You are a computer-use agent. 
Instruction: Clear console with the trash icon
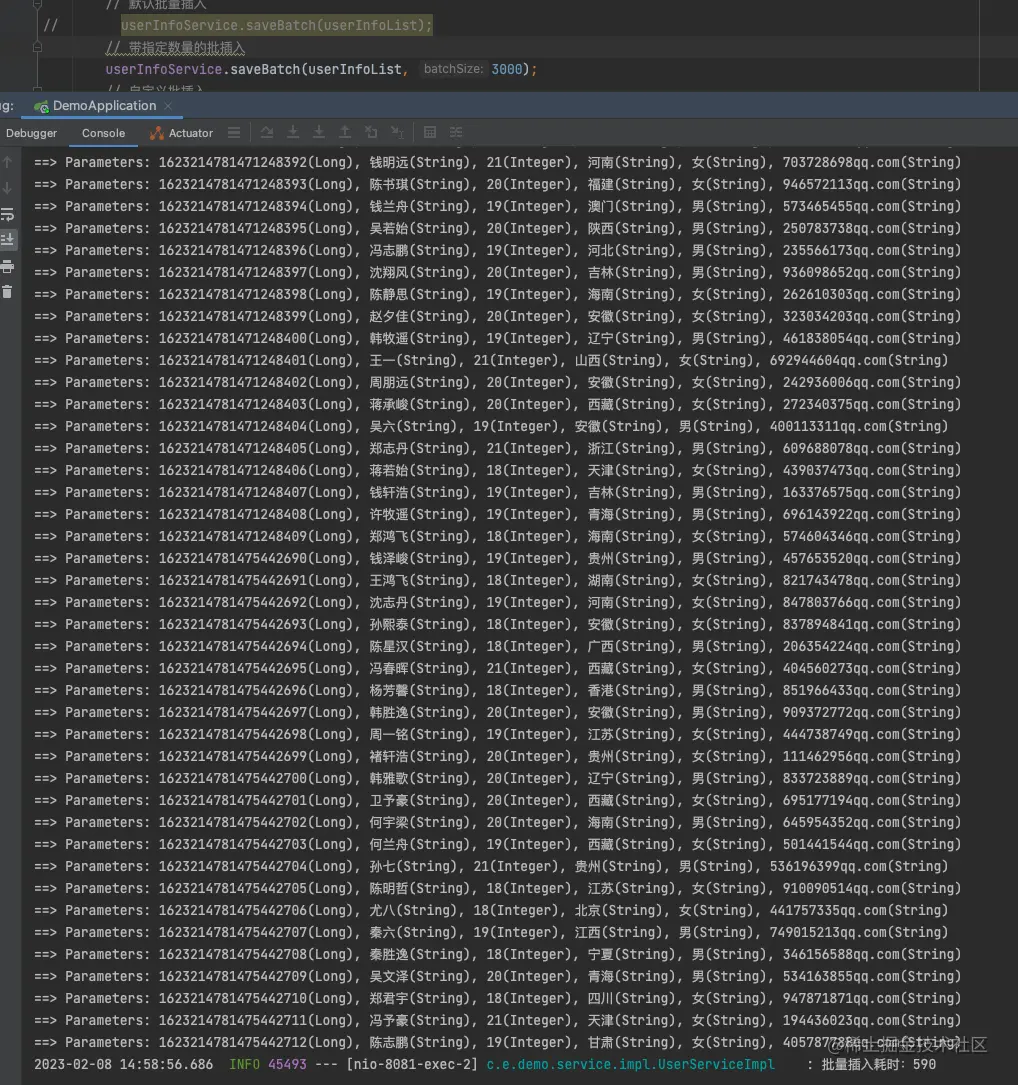pyautogui.click(x=8, y=292)
